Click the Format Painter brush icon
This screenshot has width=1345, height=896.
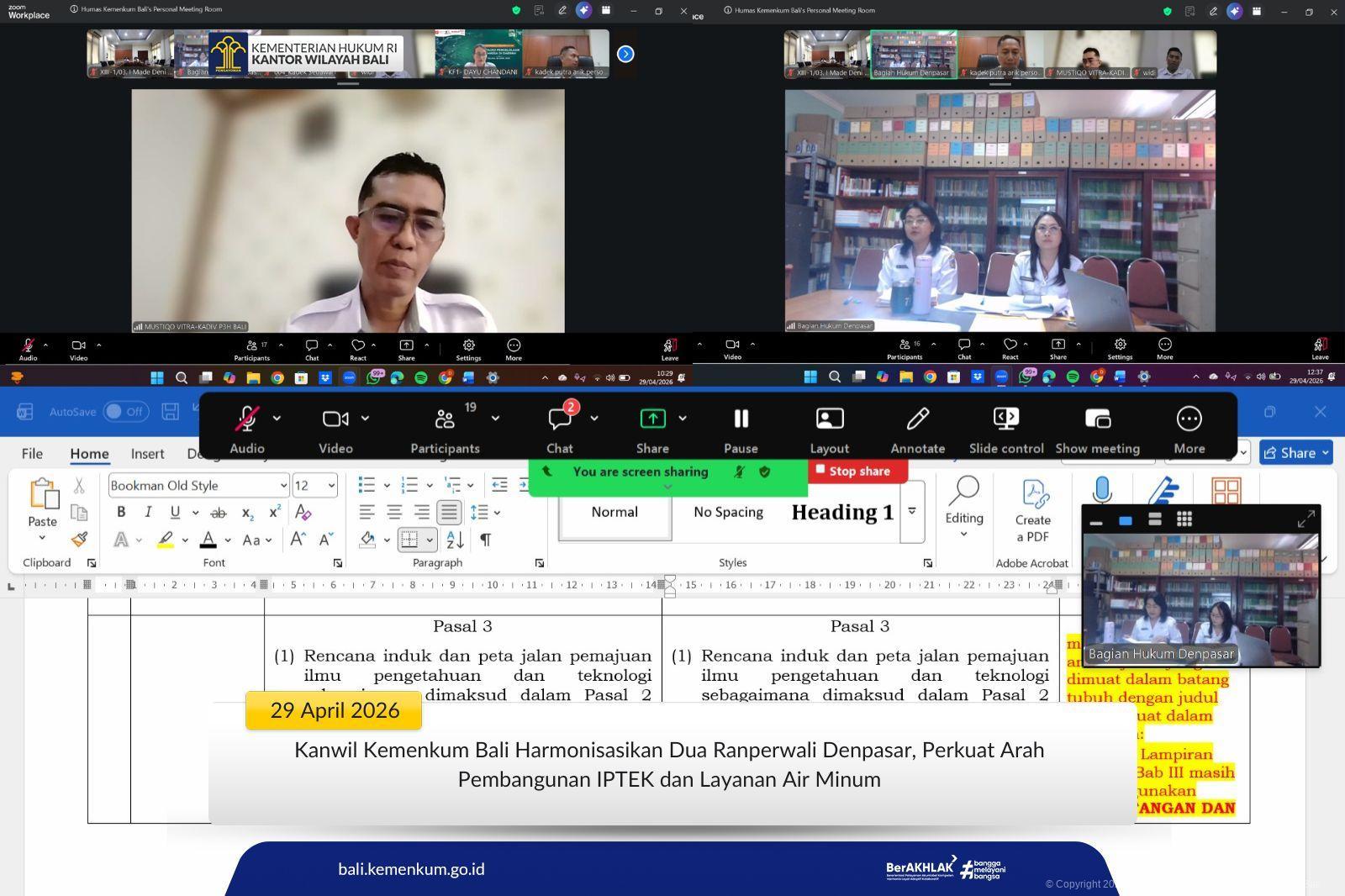coord(79,540)
